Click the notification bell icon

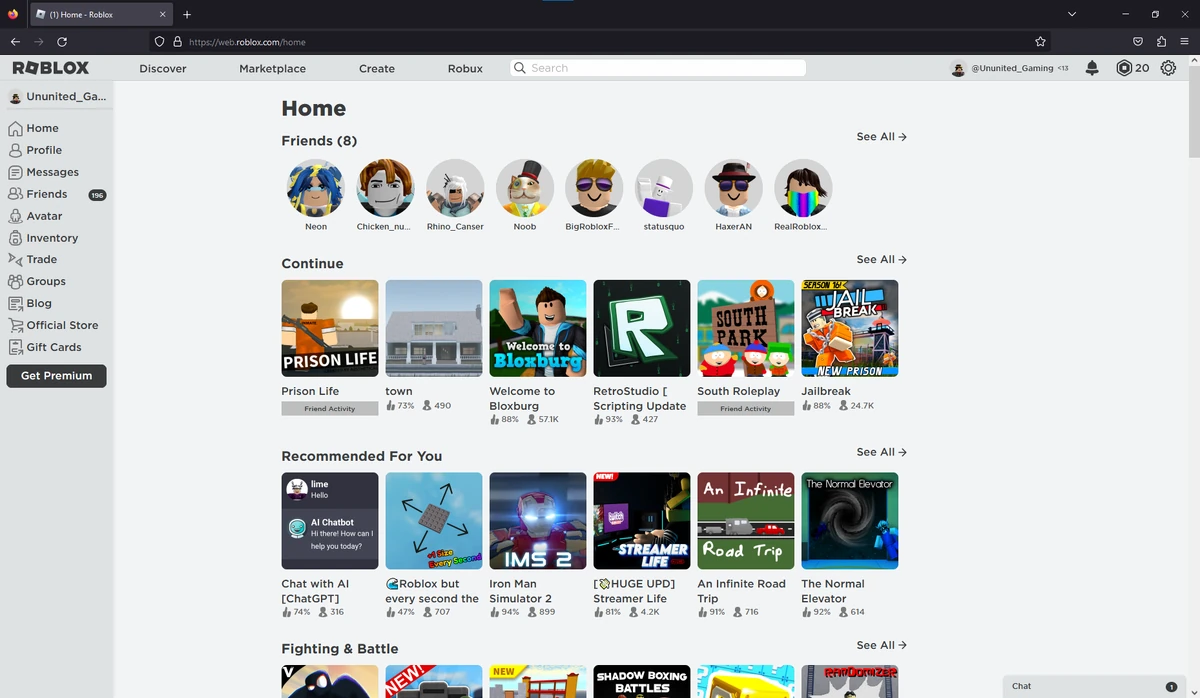pyautogui.click(x=1092, y=68)
